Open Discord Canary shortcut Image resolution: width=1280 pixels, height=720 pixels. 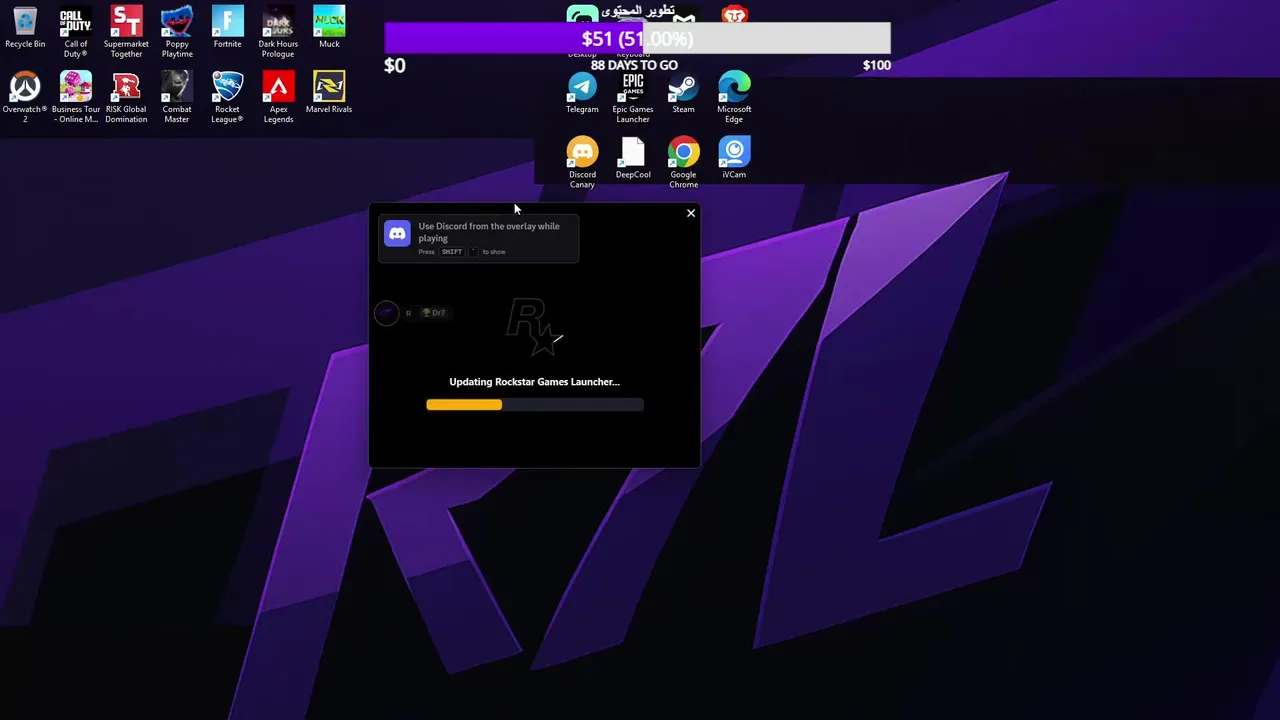coord(582,162)
